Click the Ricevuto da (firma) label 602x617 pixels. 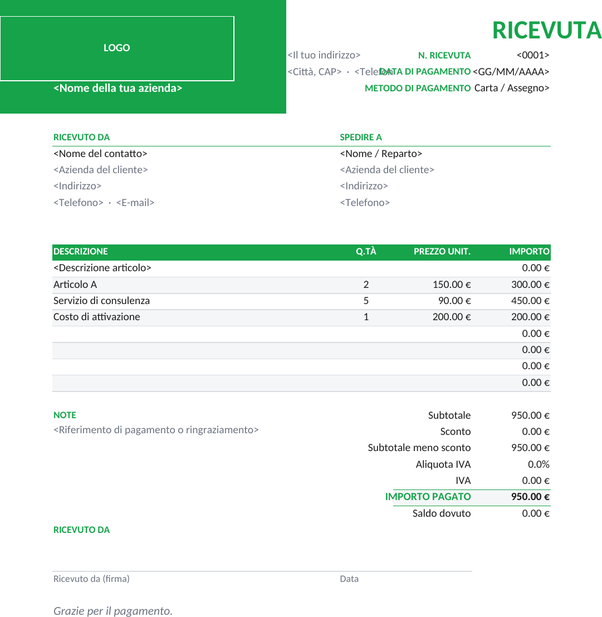coord(91,579)
